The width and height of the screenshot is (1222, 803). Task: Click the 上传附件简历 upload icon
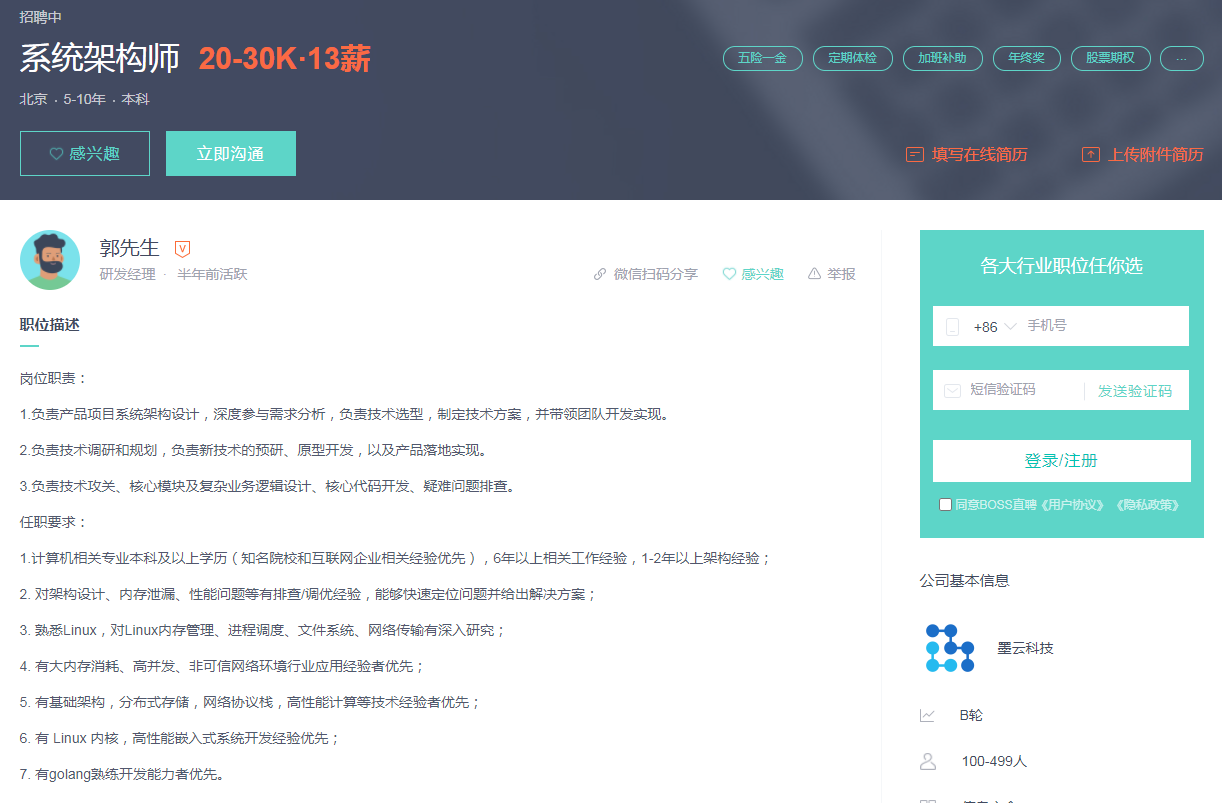click(x=1090, y=155)
